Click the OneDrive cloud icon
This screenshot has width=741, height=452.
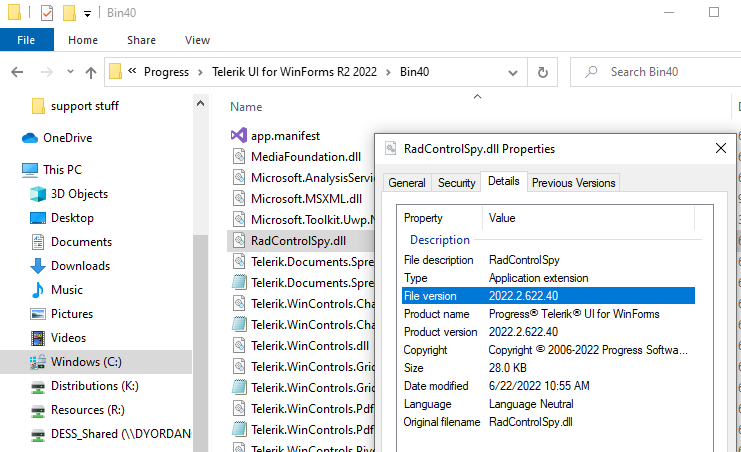[30, 138]
